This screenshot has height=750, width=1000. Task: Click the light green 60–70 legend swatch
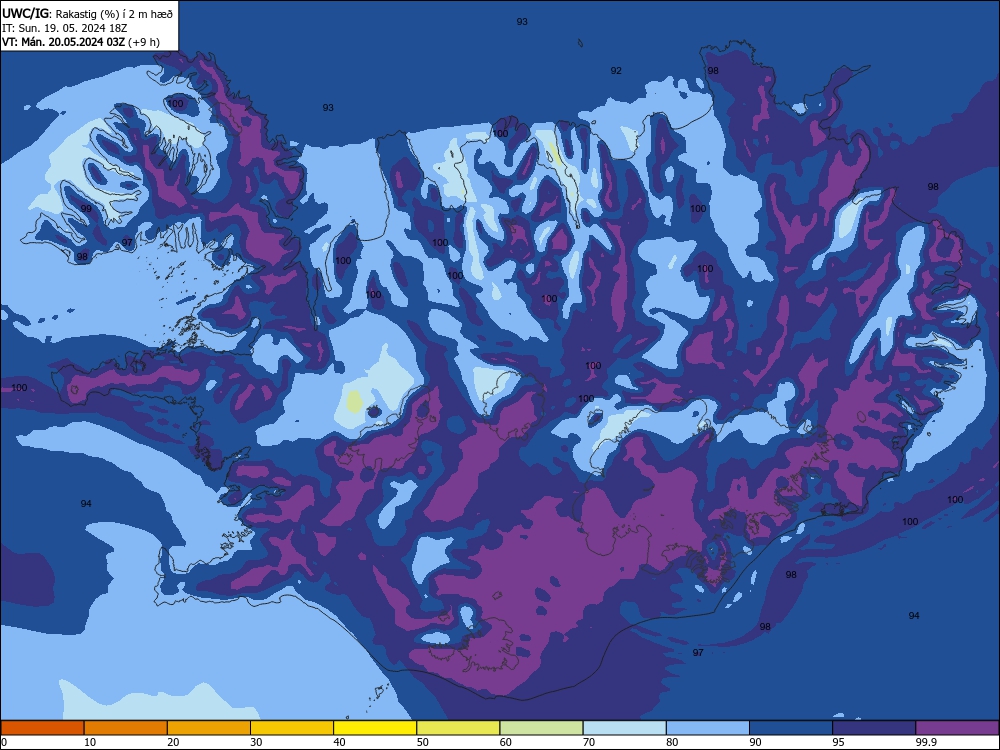[x=541, y=728]
